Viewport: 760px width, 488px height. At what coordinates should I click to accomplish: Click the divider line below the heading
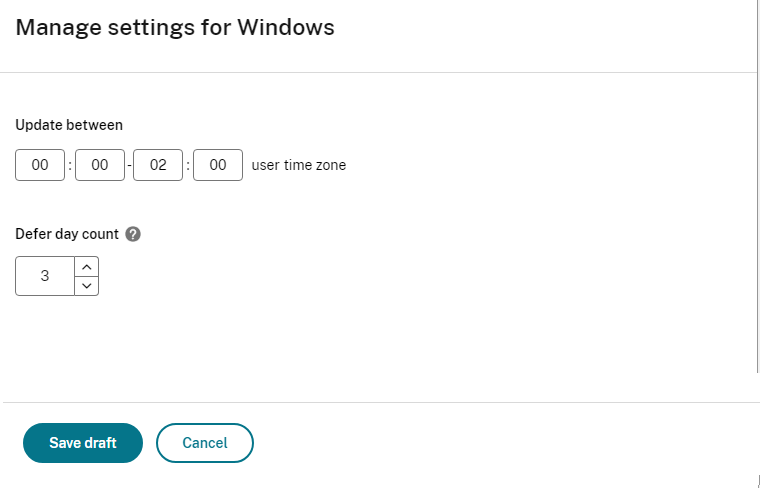[380, 72]
